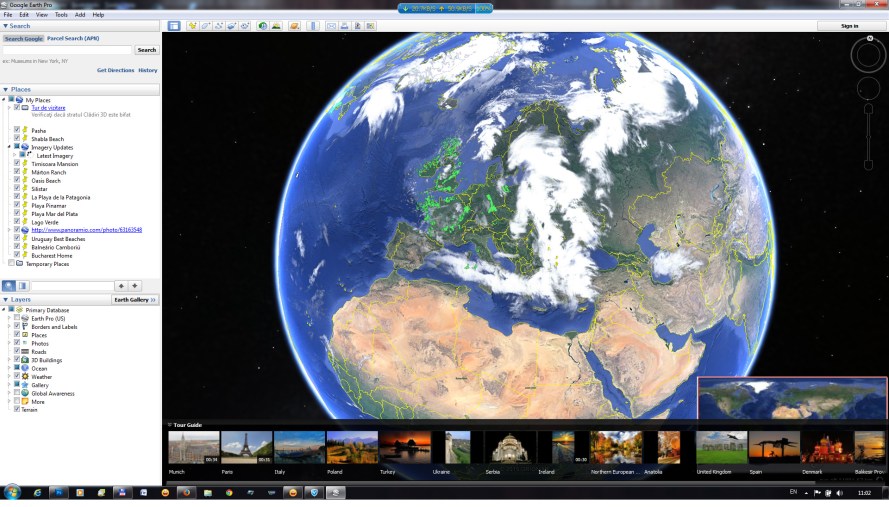
Task: Collapse the Layers panel header
Action: (5, 299)
